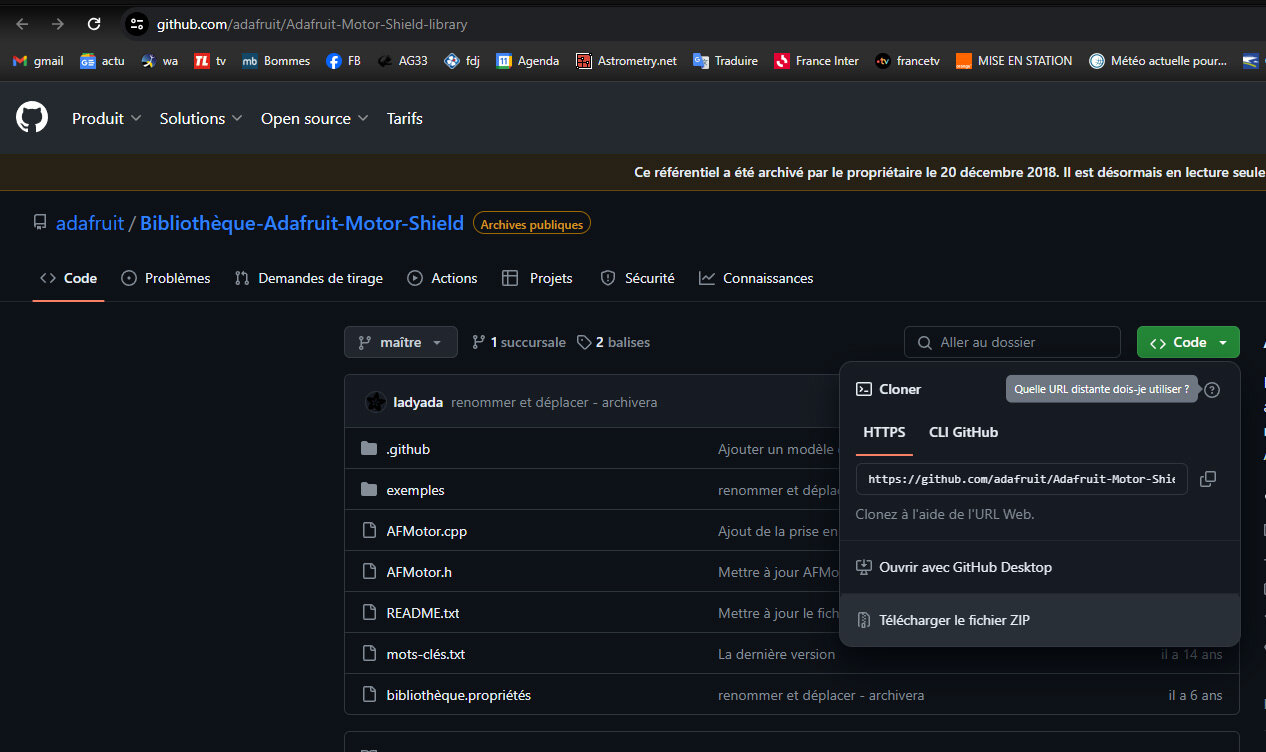Open the Astrometry.net bookmark
Viewport: 1266px width, 752px height.
(x=626, y=61)
